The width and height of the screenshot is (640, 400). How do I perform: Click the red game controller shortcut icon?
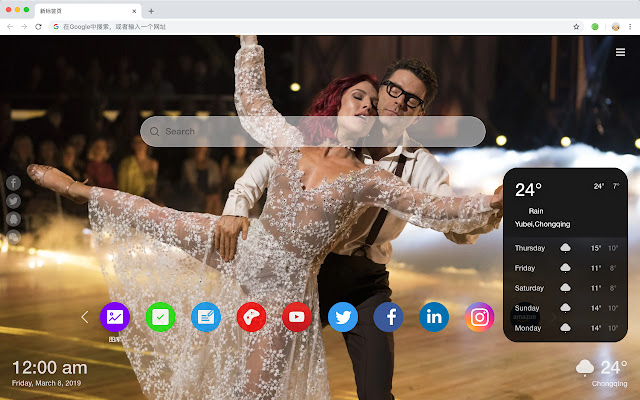coord(251,317)
